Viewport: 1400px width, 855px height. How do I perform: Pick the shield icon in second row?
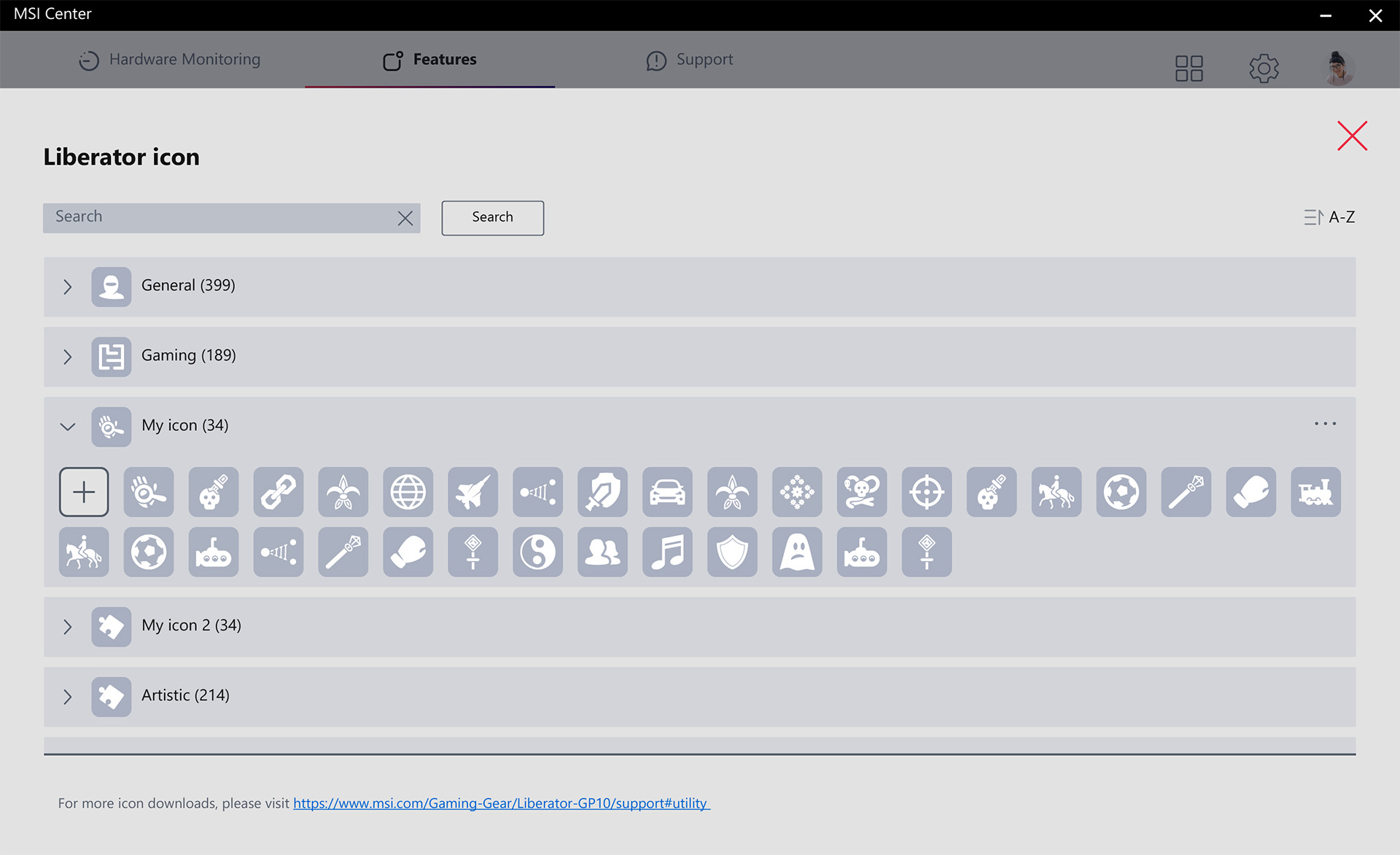pos(732,553)
